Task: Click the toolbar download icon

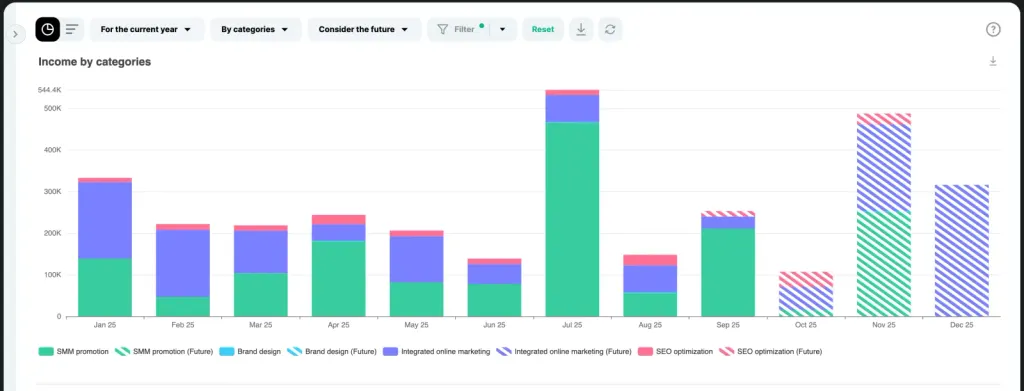Action: tap(581, 29)
